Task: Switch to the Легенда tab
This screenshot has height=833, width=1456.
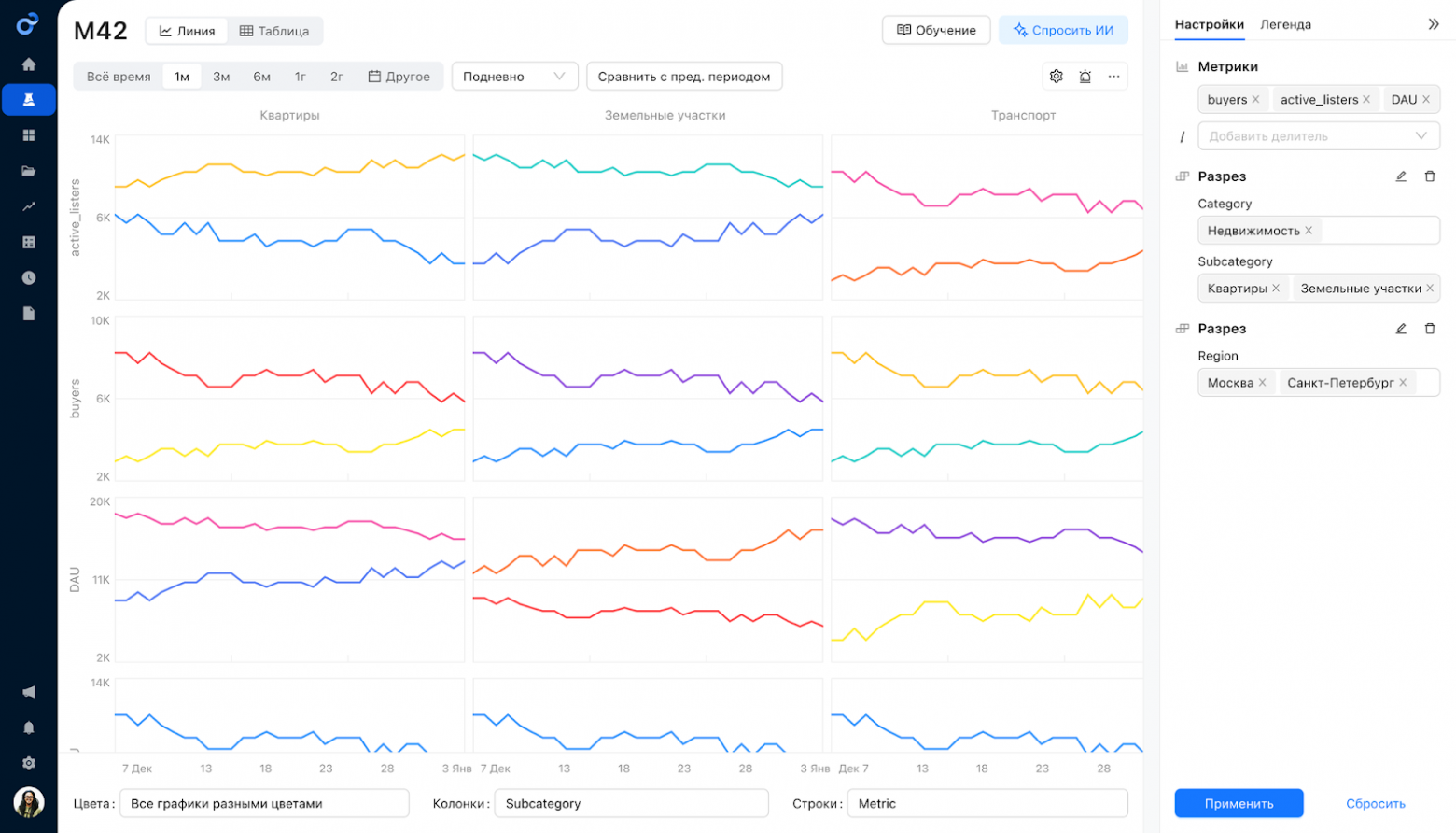Action: pyautogui.click(x=1285, y=24)
